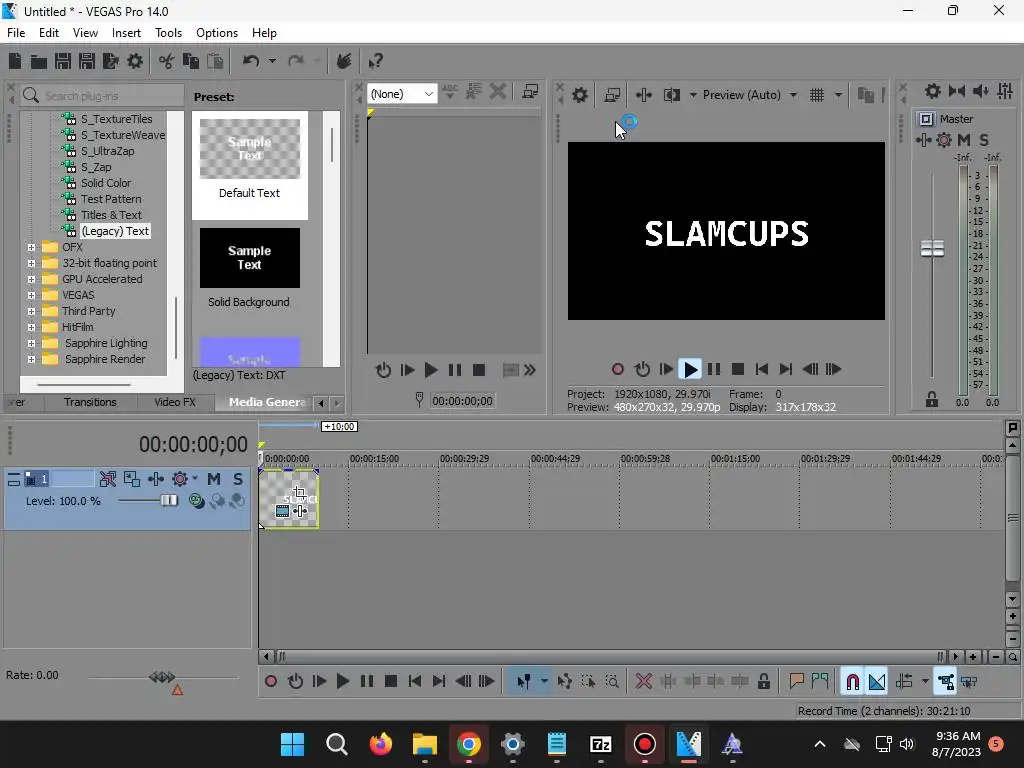Click the New project icon
The height and width of the screenshot is (768, 1024).
click(14, 61)
